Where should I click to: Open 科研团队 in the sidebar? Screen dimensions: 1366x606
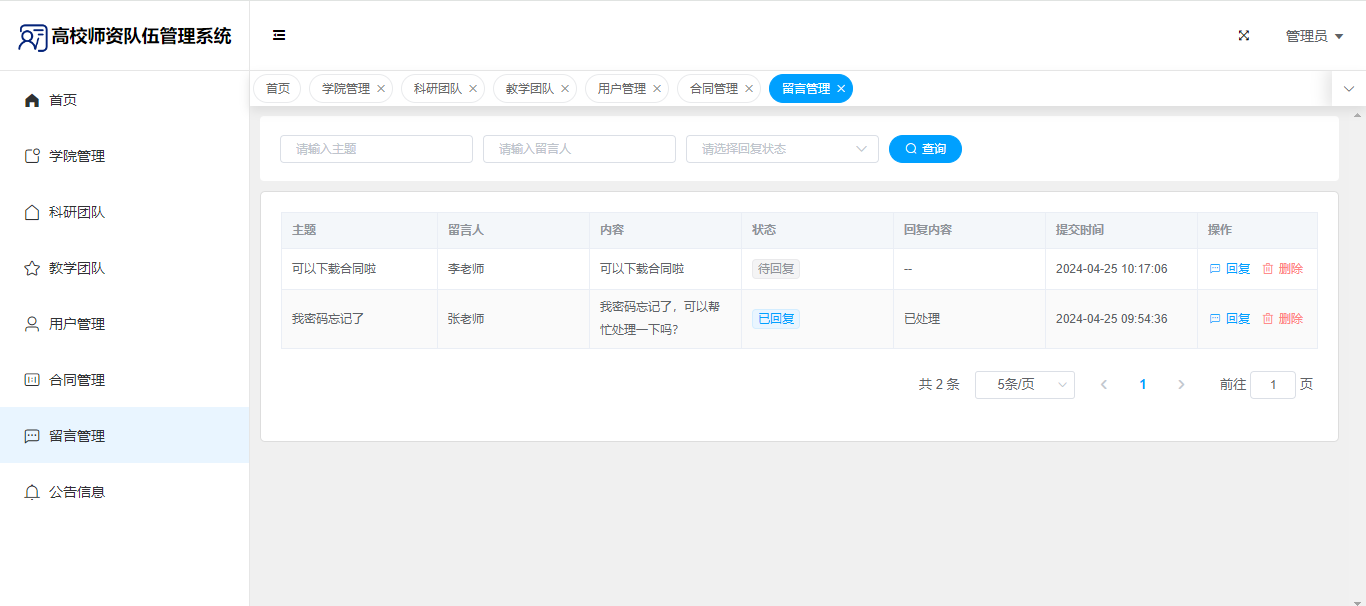coord(77,212)
